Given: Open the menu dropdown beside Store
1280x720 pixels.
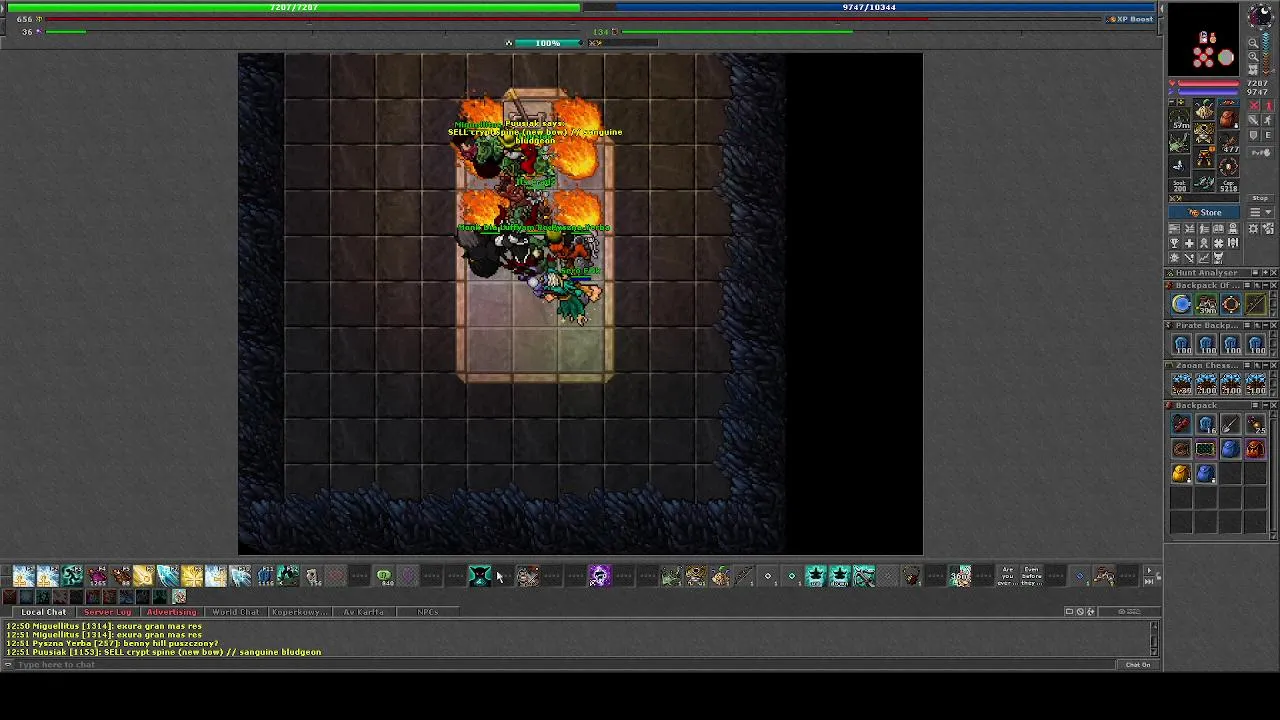Looking at the screenshot, I should pos(1261,212).
